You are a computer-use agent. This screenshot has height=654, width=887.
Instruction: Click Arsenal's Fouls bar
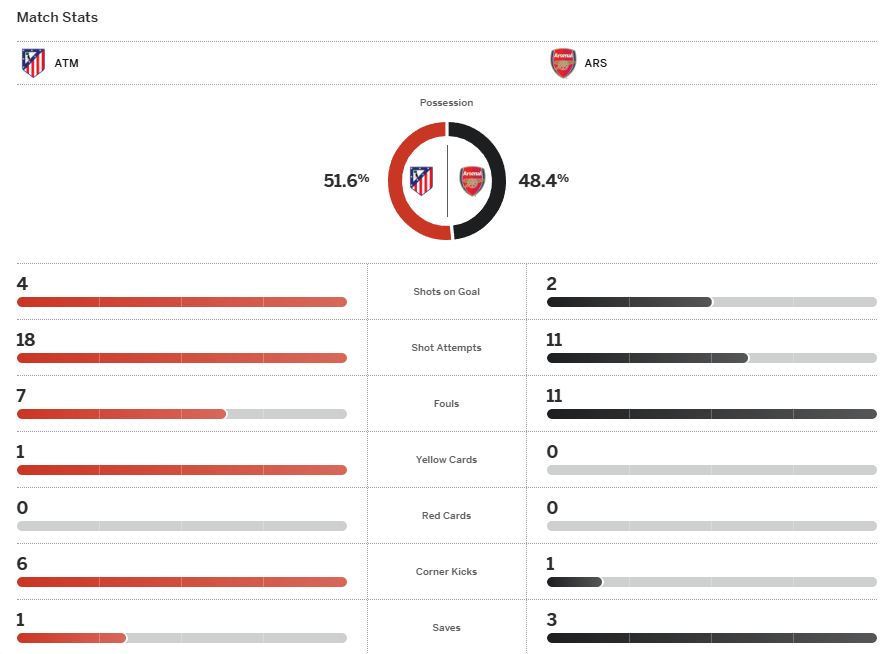pyautogui.click(x=711, y=414)
